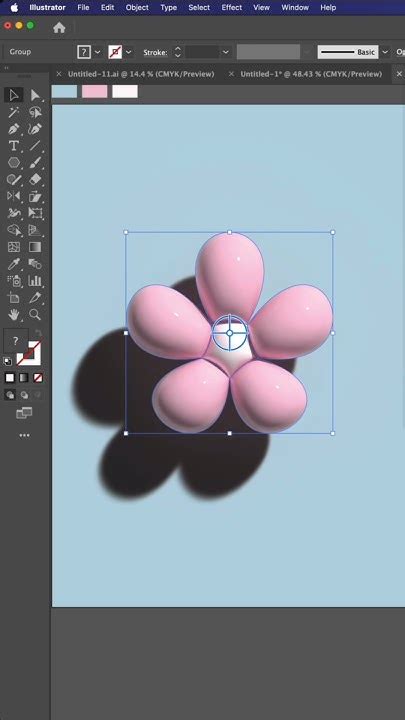Viewport: 405px width, 720px height.
Task: Choose the Gradient tool
Action: coord(35,247)
